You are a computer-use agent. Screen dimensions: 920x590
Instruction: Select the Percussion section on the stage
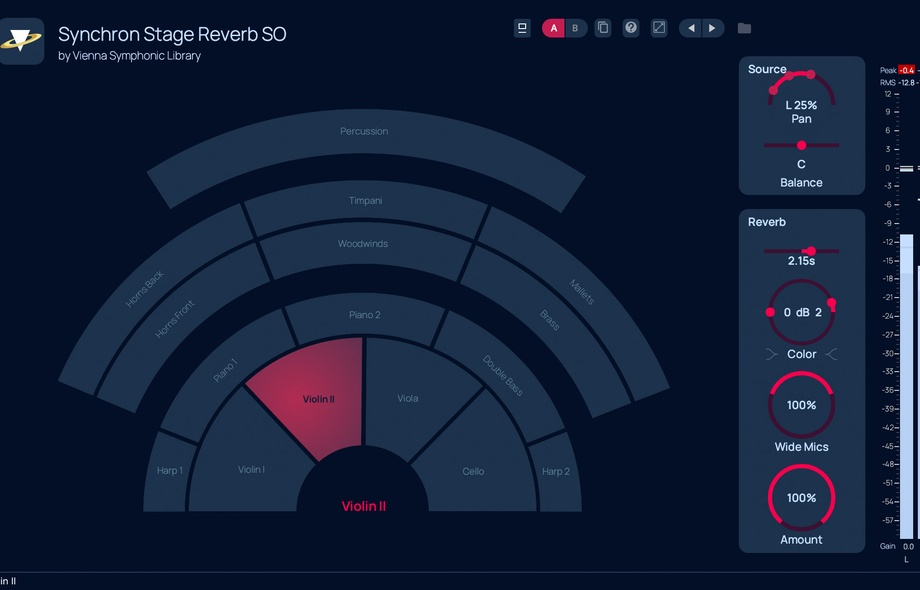pos(364,131)
